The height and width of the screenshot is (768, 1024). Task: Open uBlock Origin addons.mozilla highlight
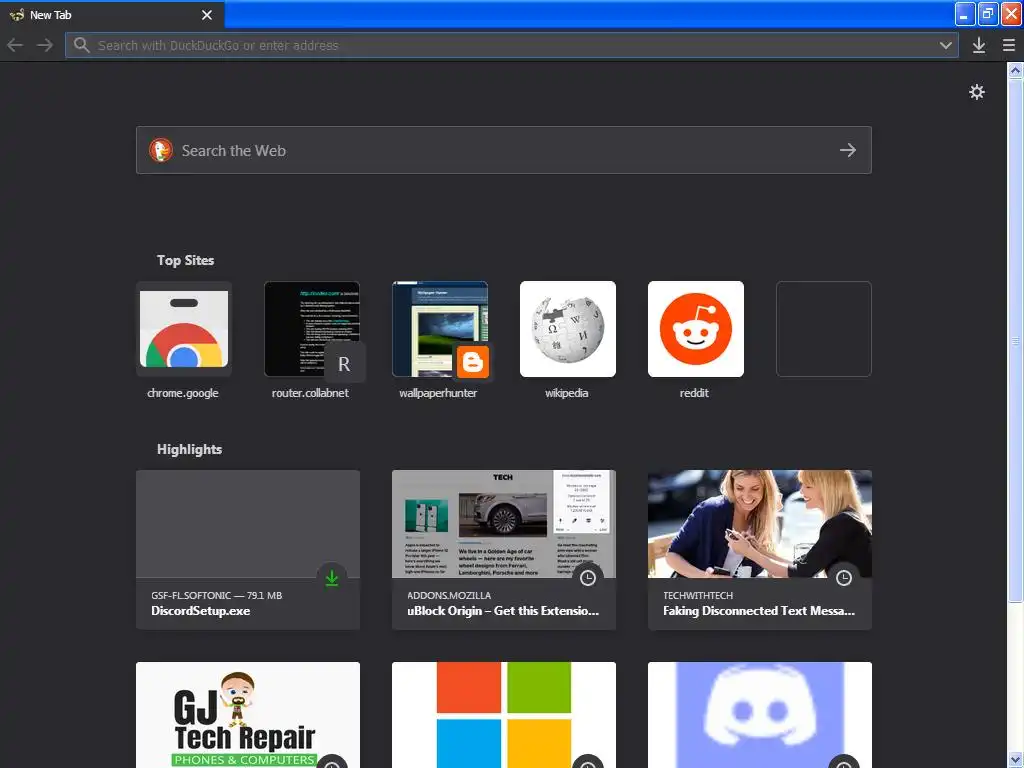[504, 550]
